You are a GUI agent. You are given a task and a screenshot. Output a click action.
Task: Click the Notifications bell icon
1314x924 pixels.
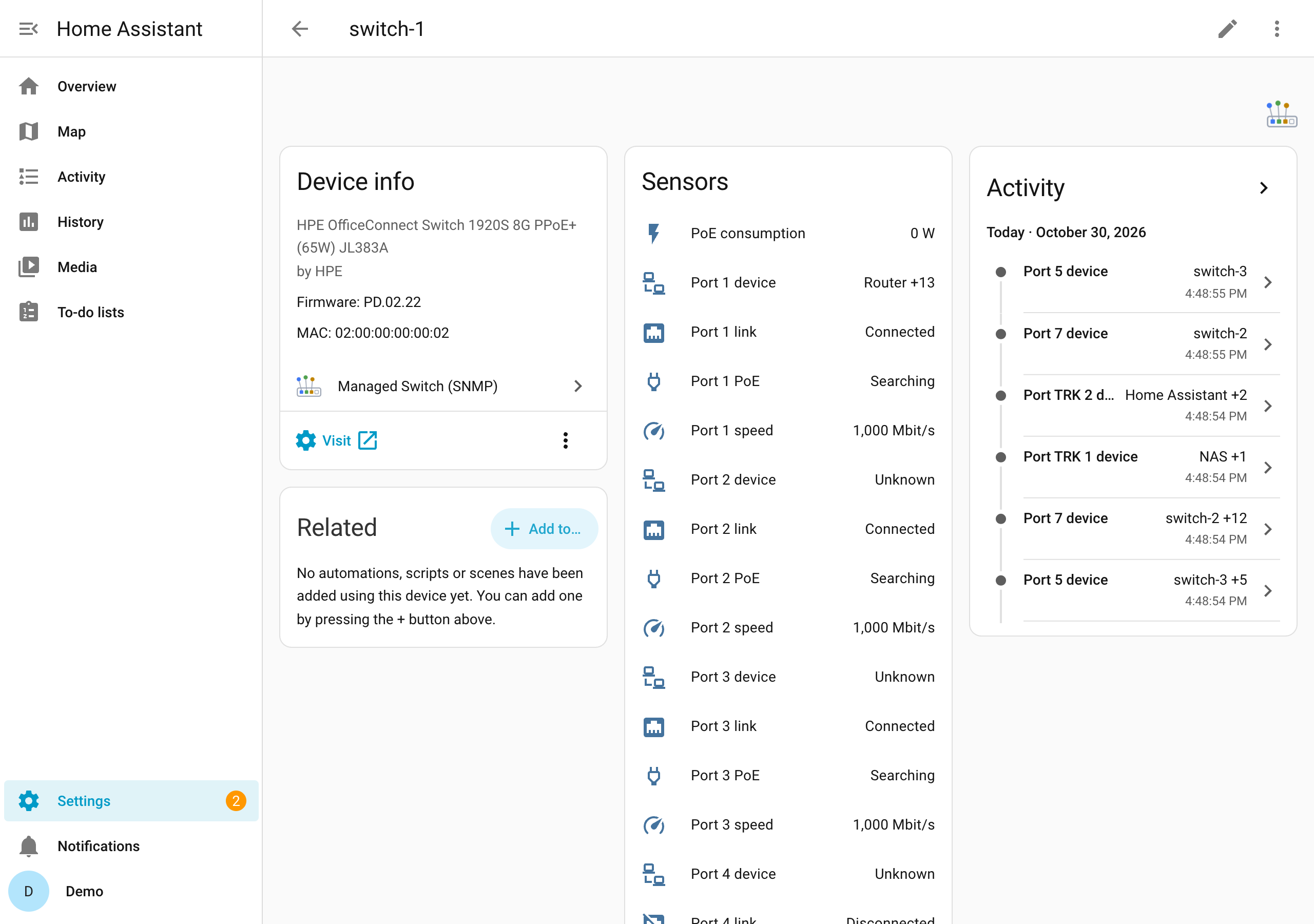28,845
